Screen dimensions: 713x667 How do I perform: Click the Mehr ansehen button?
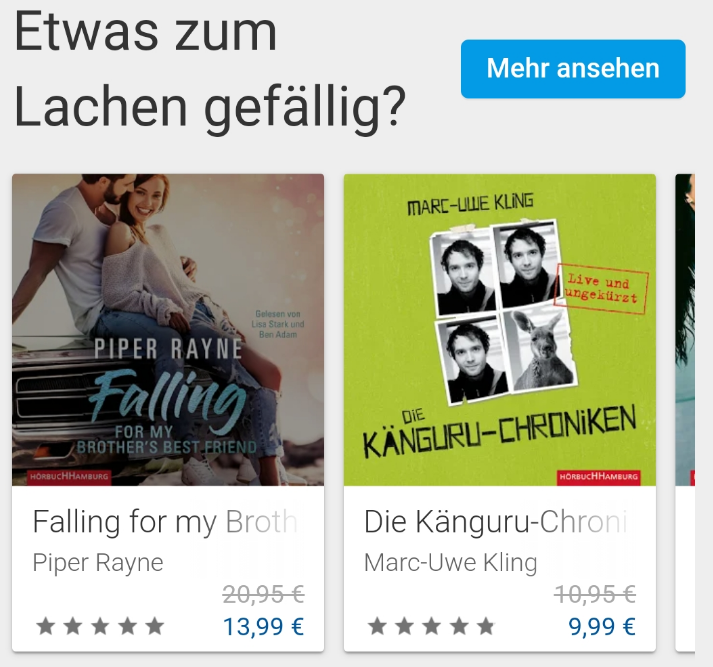tap(573, 69)
